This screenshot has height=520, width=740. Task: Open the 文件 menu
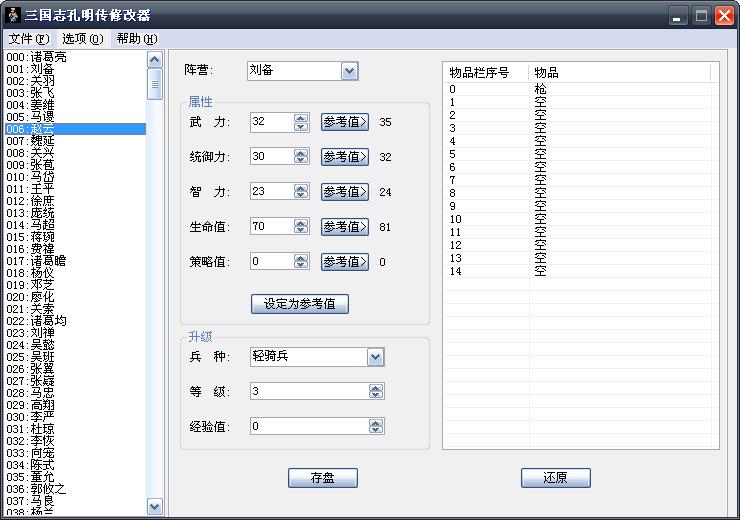coord(28,39)
